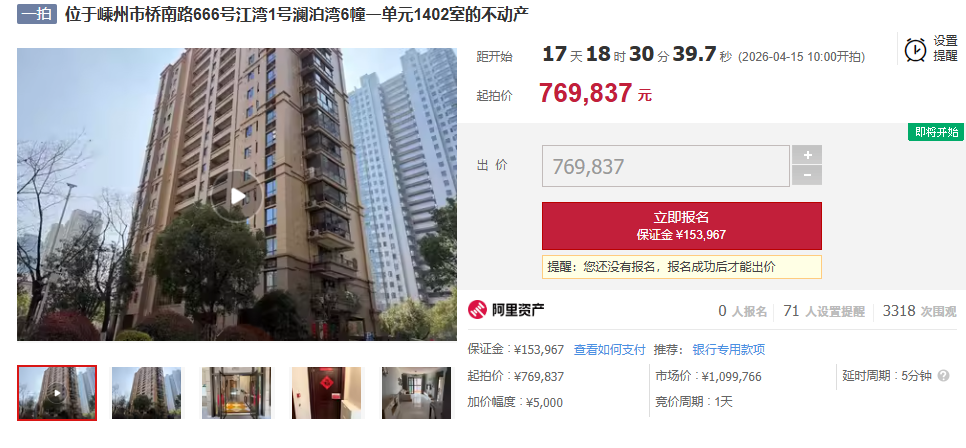This screenshot has height=448, width=966.
Task: Click the 阿里资产 logo icon
Action: coord(477,309)
